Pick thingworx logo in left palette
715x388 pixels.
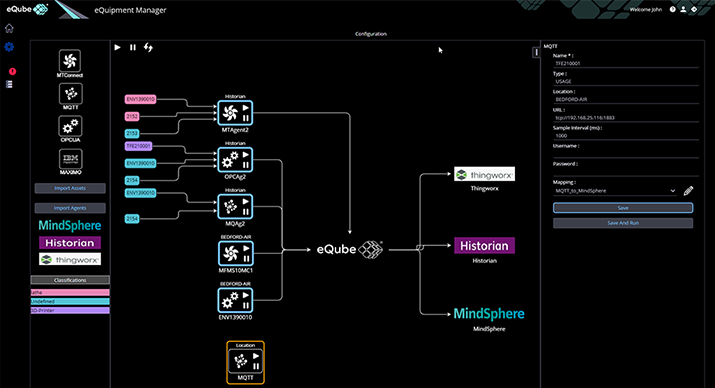pyautogui.click(x=70, y=259)
